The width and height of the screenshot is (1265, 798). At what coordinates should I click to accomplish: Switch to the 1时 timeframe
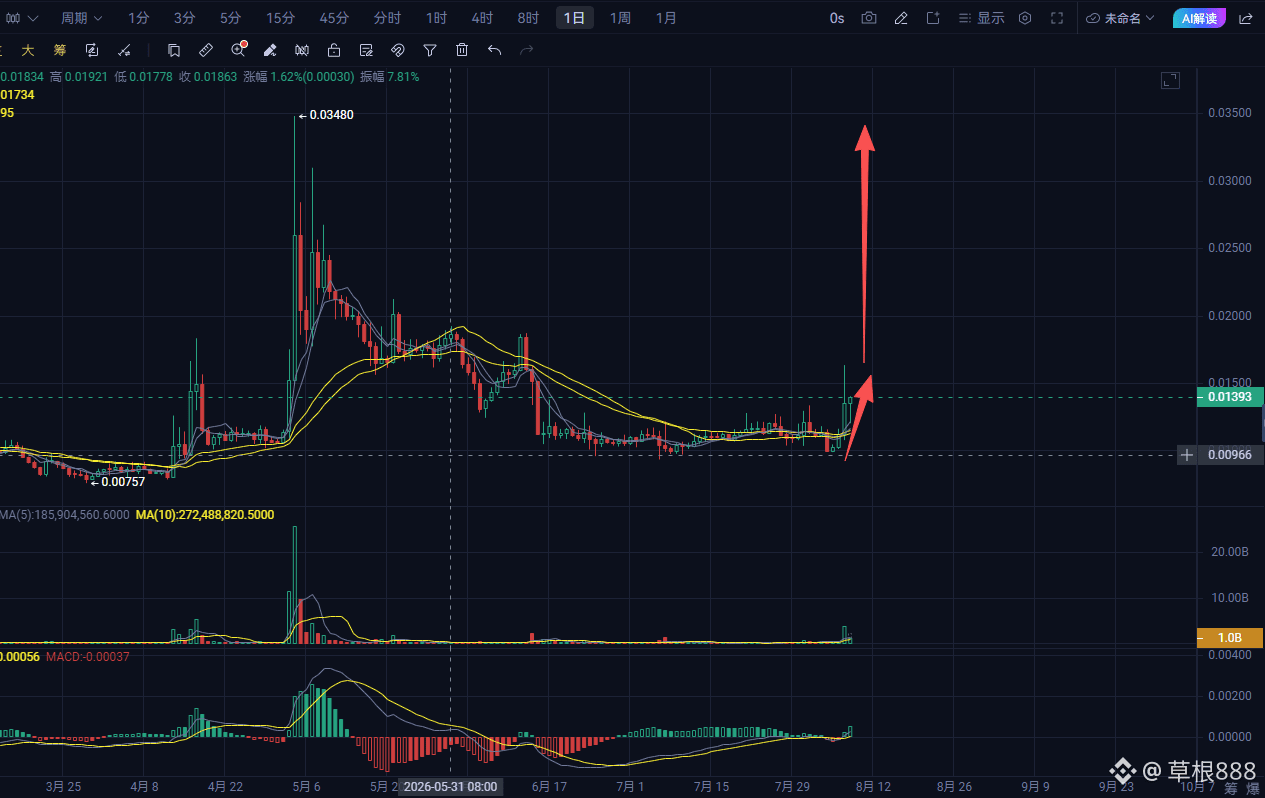click(x=436, y=18)
